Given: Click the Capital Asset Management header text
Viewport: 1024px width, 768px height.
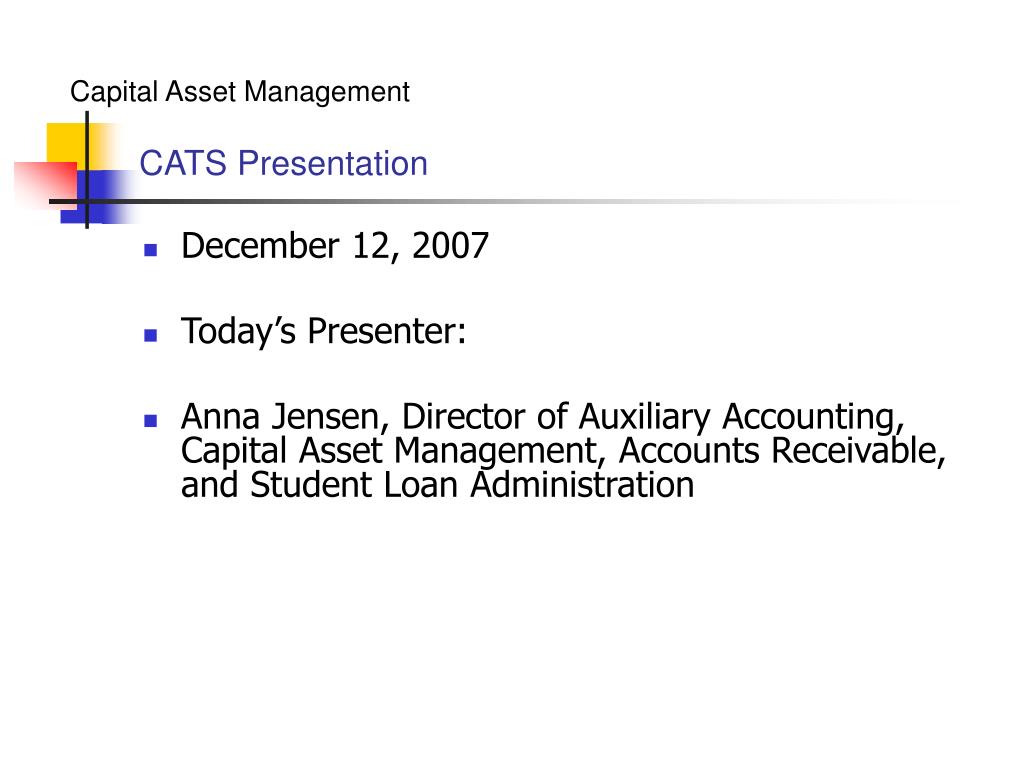Looking at the screenshot, I should [240, 92].
